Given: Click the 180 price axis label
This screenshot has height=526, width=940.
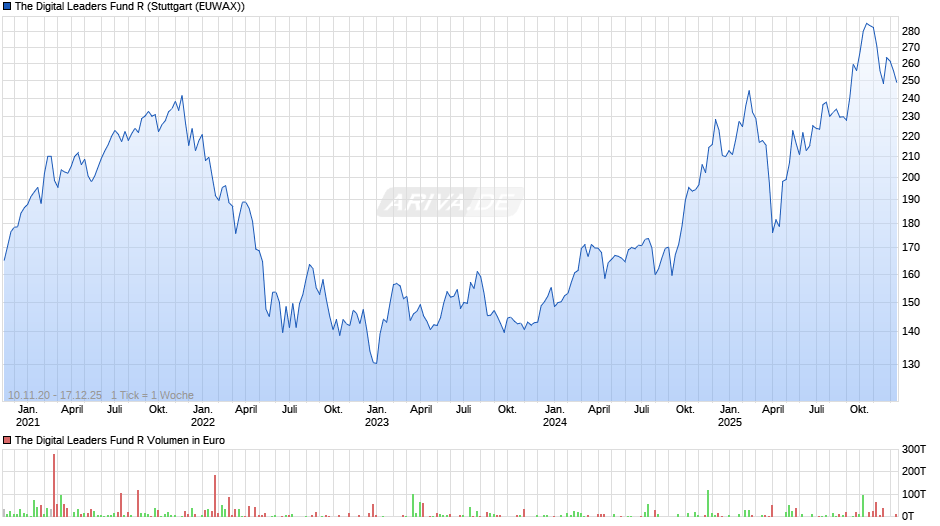Looking at the screenshot, I should [911, 224].
